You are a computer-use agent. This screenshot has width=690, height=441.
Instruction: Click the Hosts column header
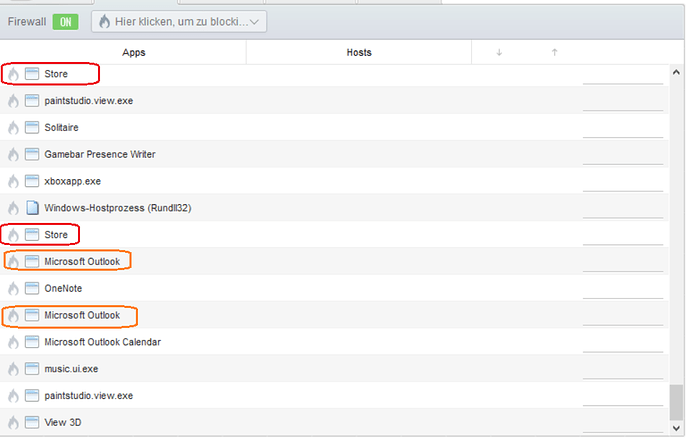click(x=359, y=52)
